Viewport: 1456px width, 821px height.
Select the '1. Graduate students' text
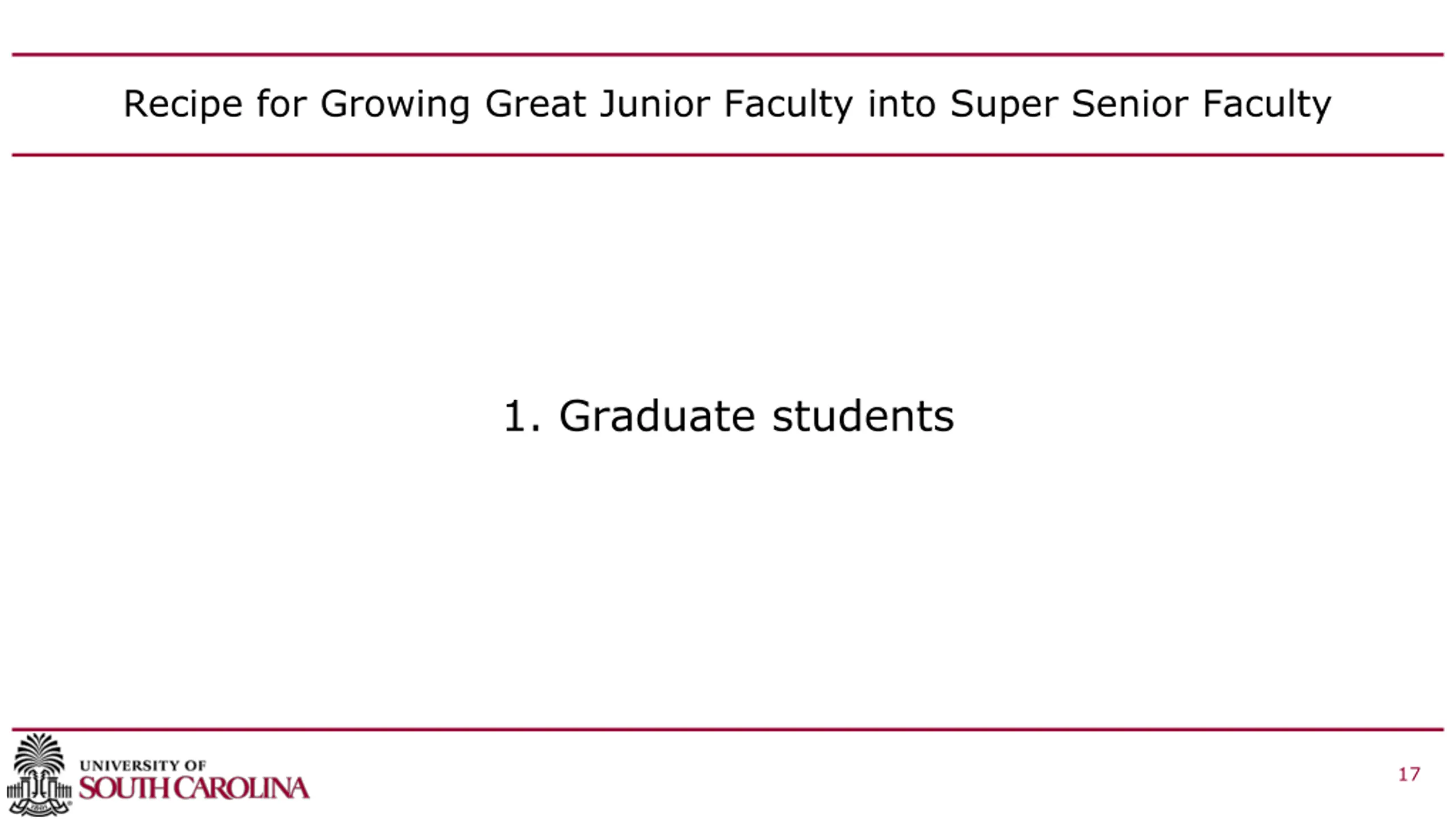coord(728,416)
